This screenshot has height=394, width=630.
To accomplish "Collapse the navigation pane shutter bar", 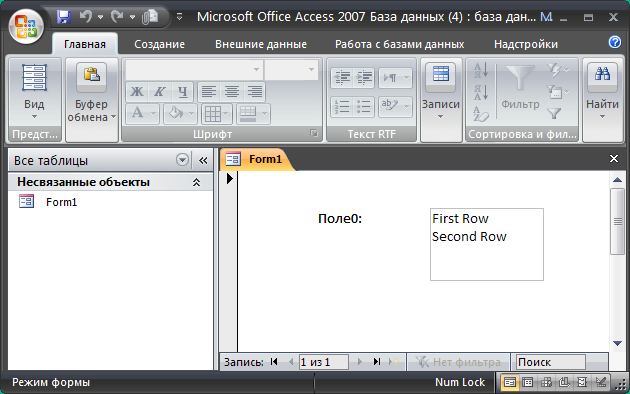I will pos(203,161).
